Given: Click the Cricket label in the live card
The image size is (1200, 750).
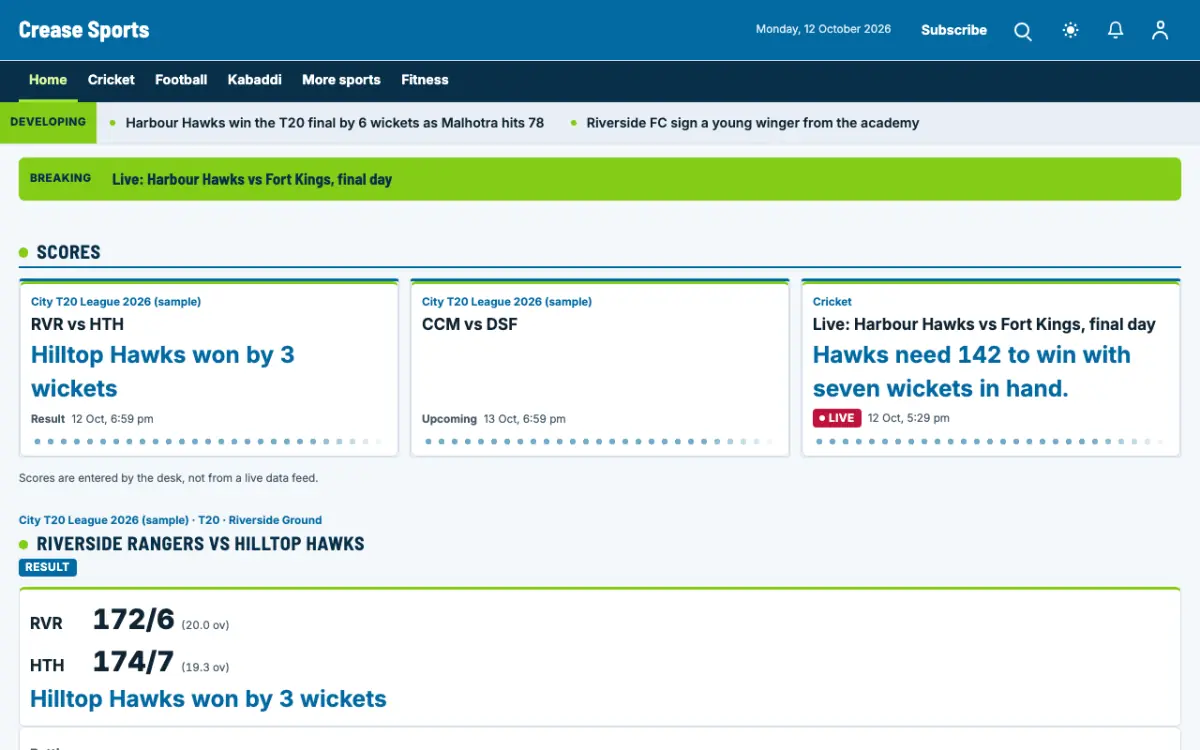Looking at the screenshot, I should tap(832, 302).
